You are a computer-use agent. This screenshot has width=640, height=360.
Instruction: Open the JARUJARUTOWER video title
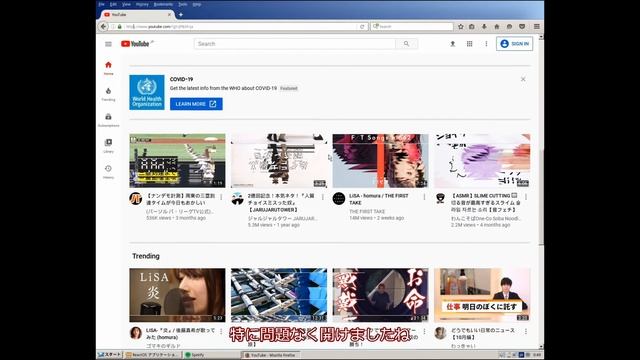[281, 202]
